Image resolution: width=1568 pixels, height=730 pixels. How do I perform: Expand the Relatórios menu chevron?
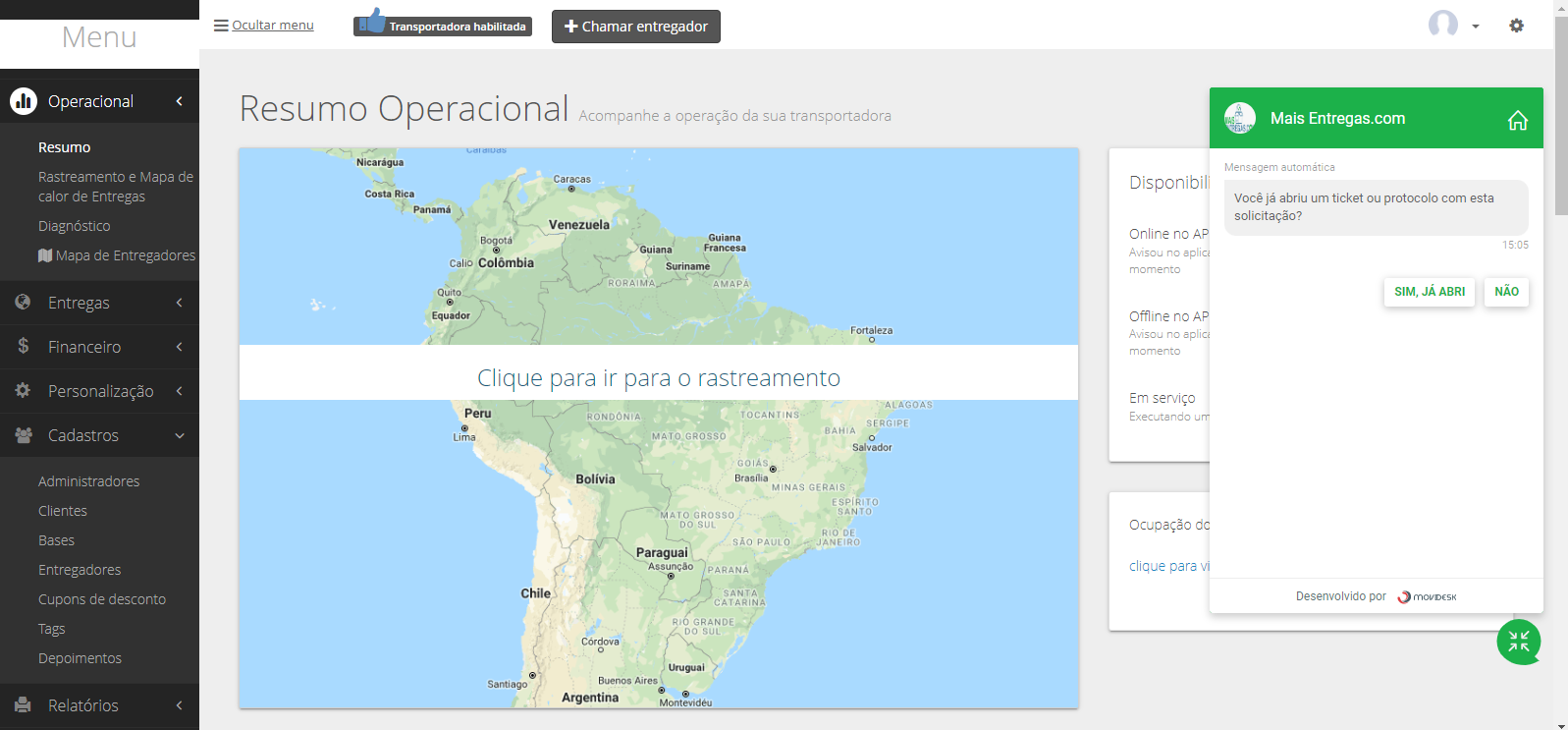[180, 705]
